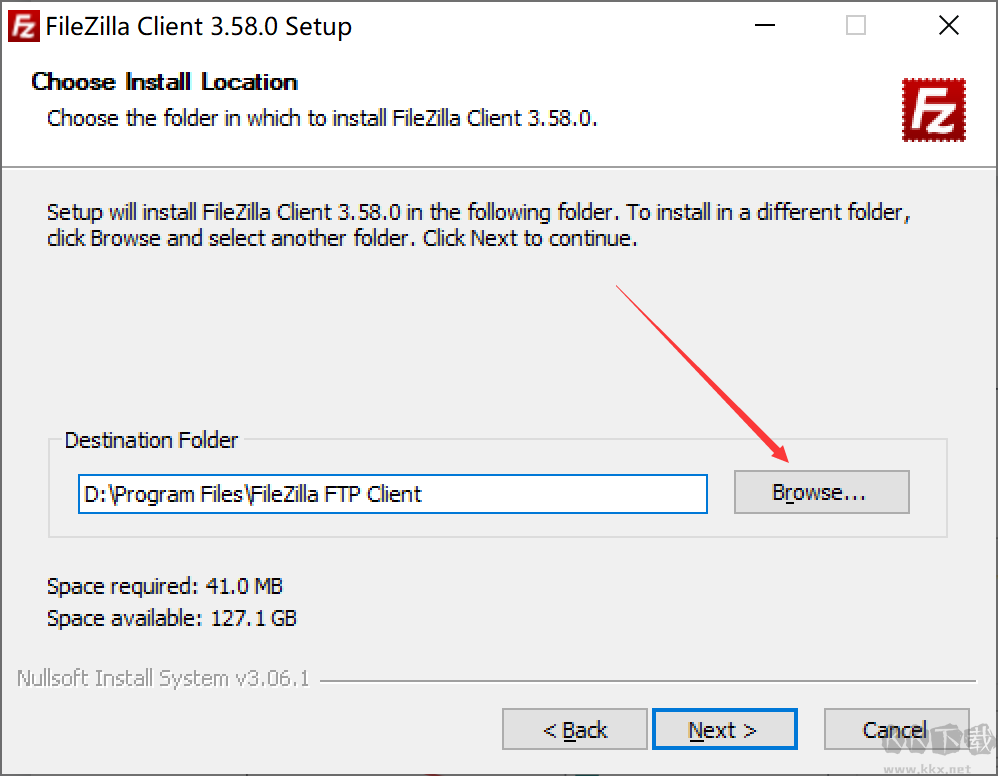The image size is (998, 776).
Task: Click the large FileZilla logo in the header
Action: (x=933, y=109)
